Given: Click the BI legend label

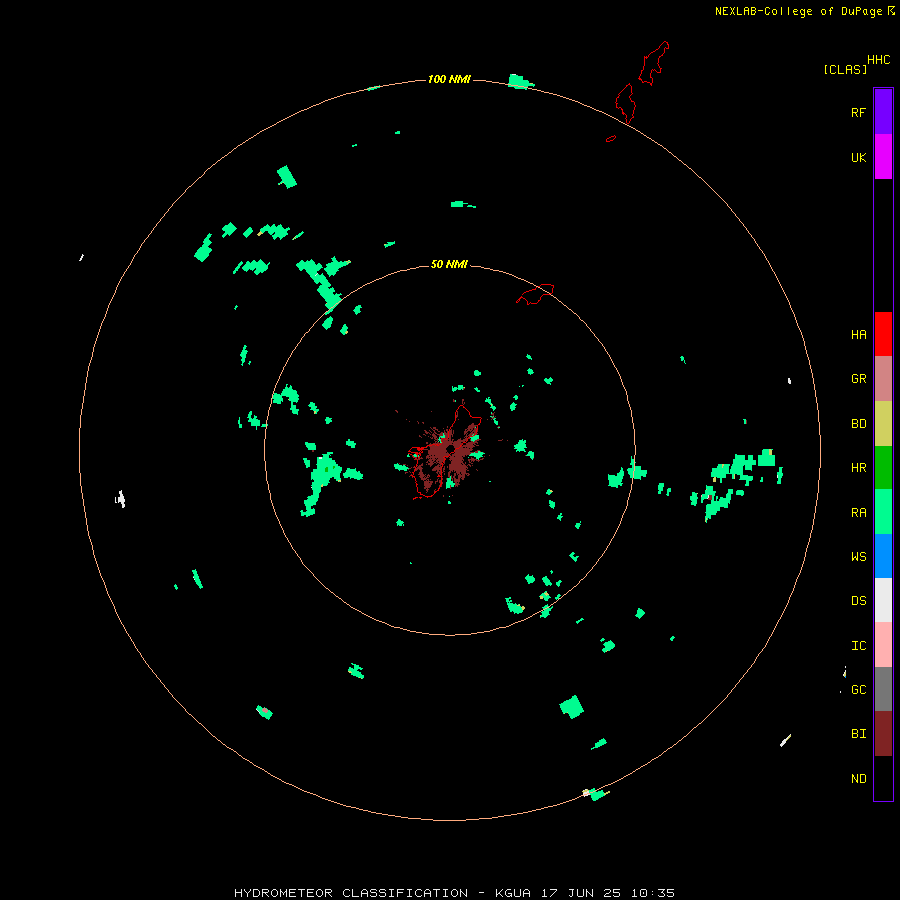Looking at the screenshot, I should (858, 734).
